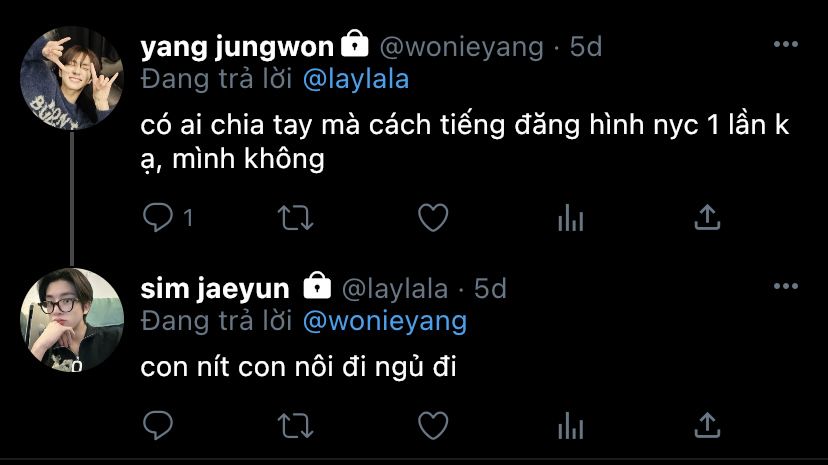Screen dimensions: 828x465
Task: Like sim jaeyun's tweet
Action: click(x=433, y=425)
